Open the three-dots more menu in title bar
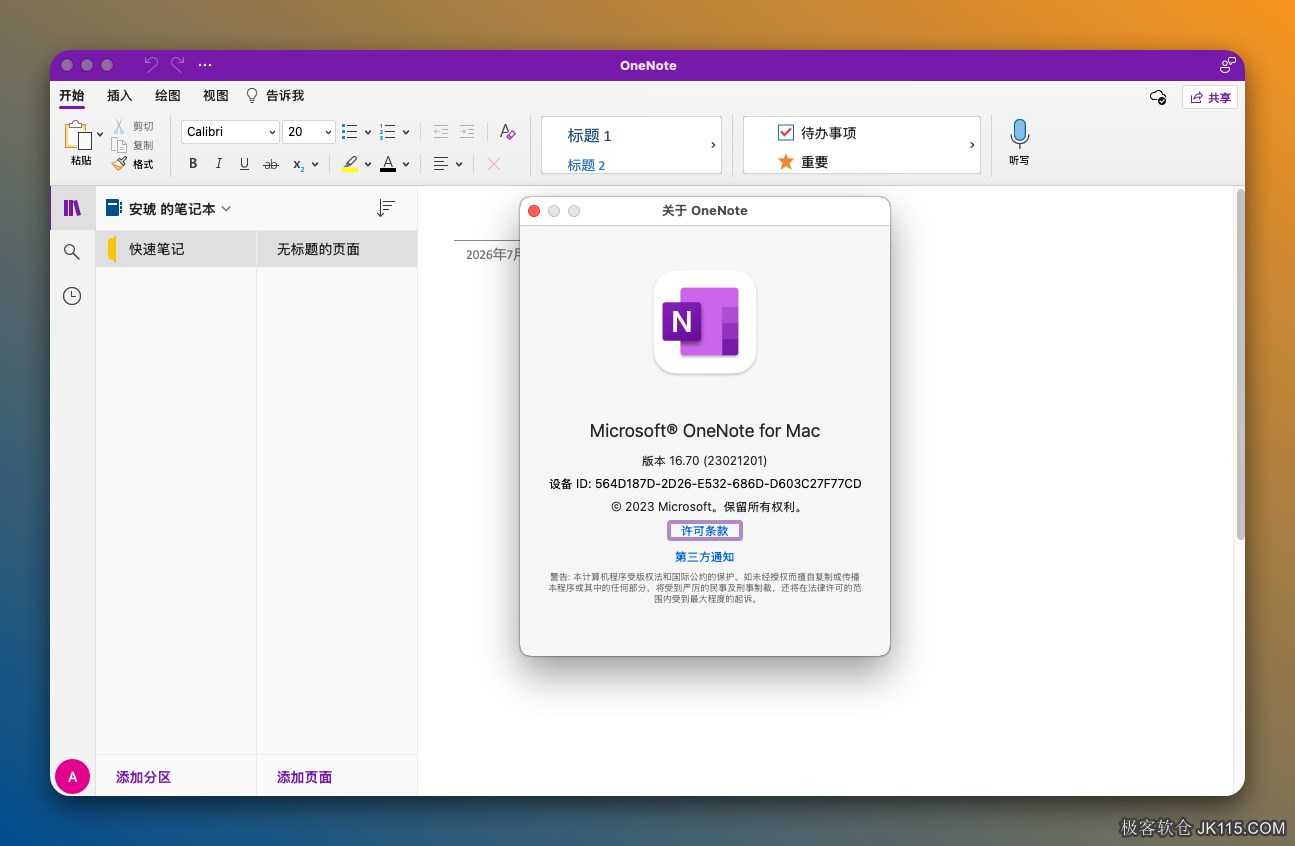 205,65
